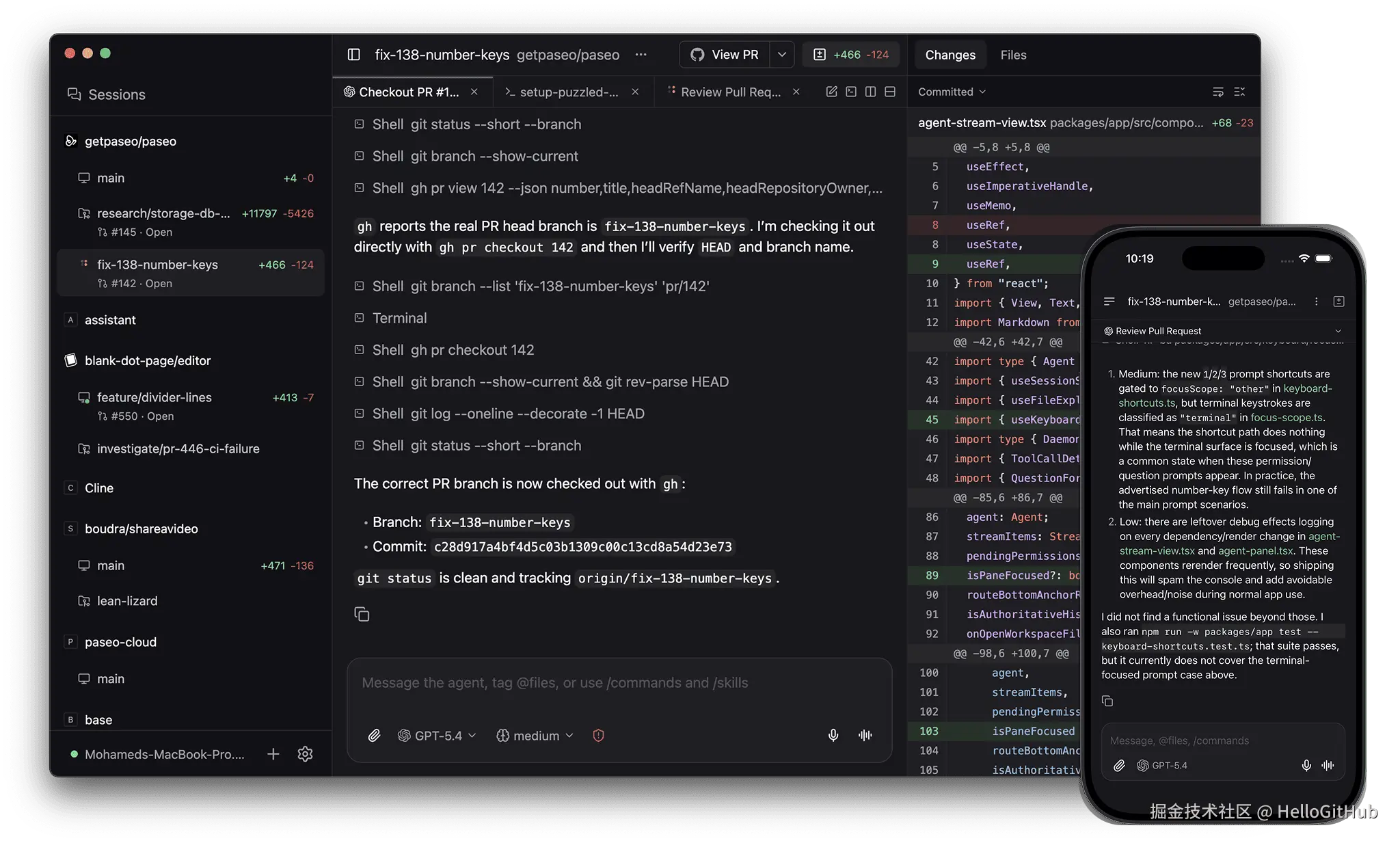Activate voice mode waveform icon

pos(865,736)
